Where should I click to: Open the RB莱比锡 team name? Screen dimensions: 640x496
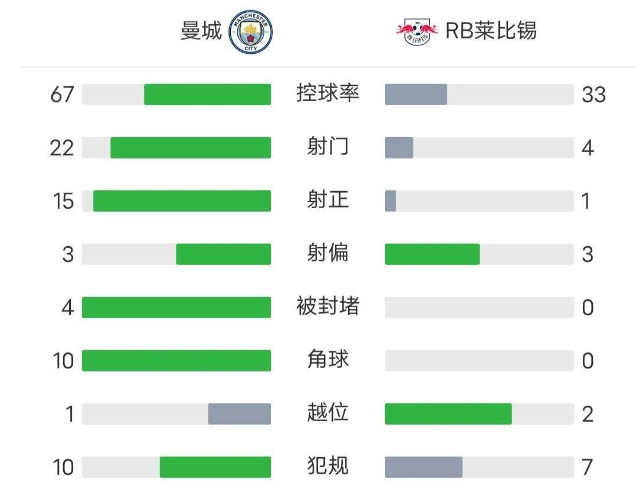coord(491,31)
